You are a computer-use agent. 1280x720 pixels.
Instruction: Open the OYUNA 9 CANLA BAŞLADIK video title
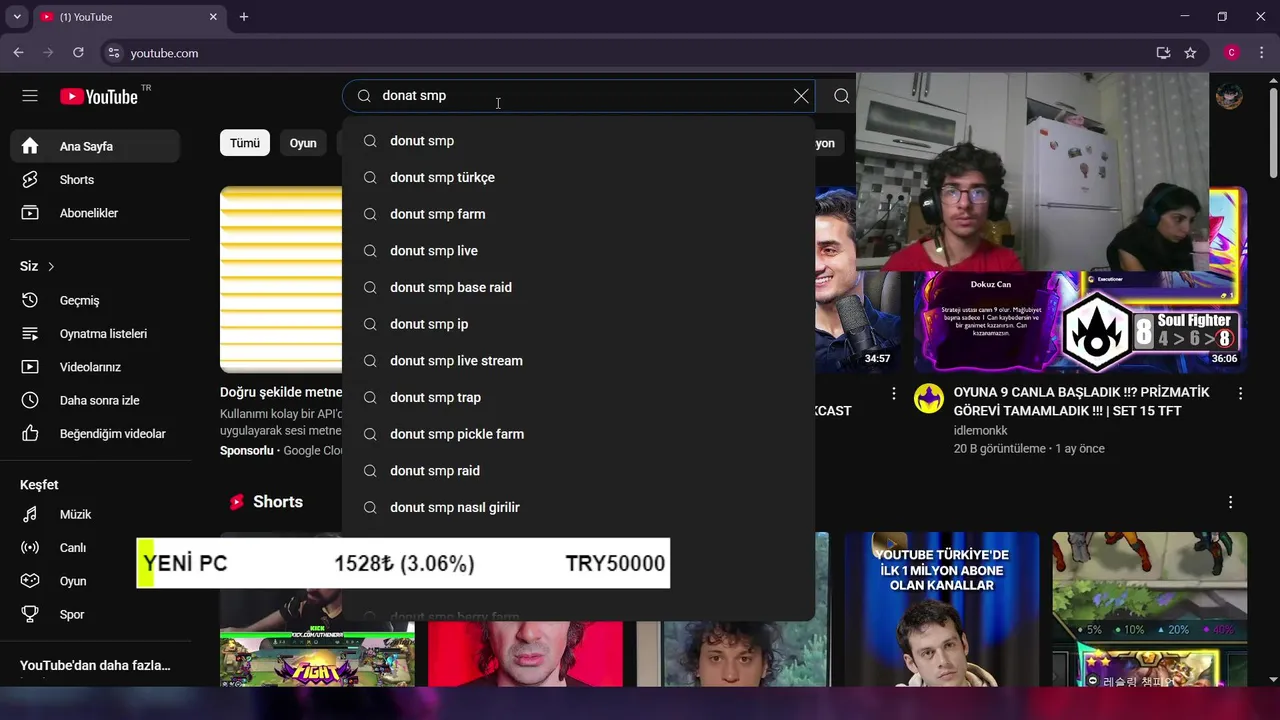pyautogui.click(x=1082, y=402)
